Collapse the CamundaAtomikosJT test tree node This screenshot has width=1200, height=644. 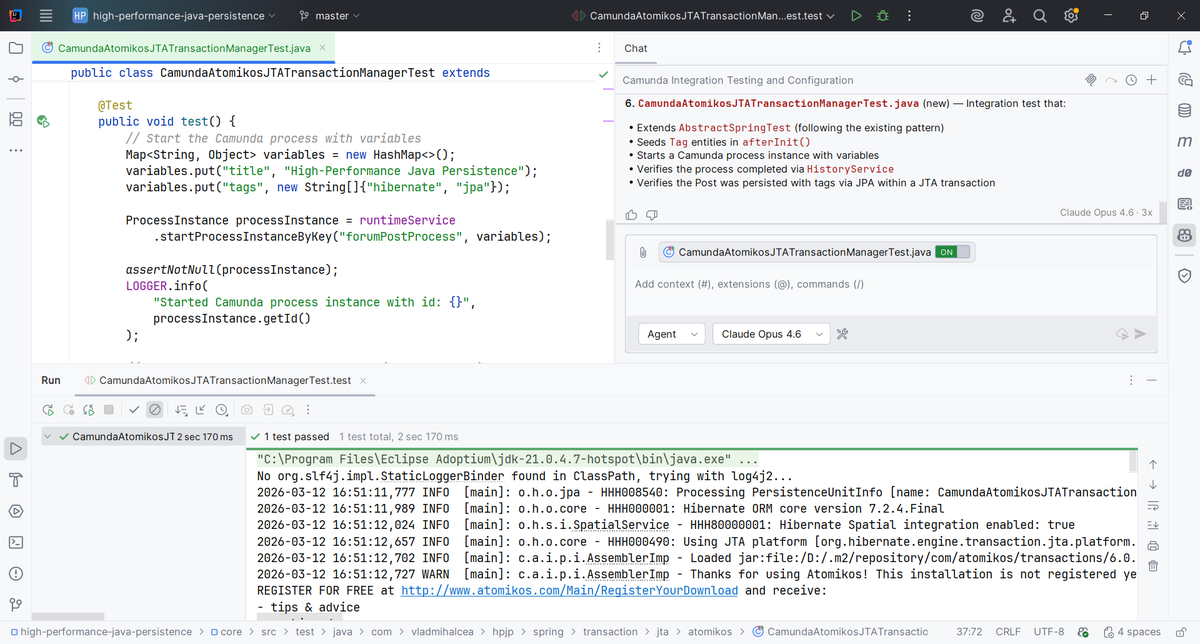click(50, 437)
